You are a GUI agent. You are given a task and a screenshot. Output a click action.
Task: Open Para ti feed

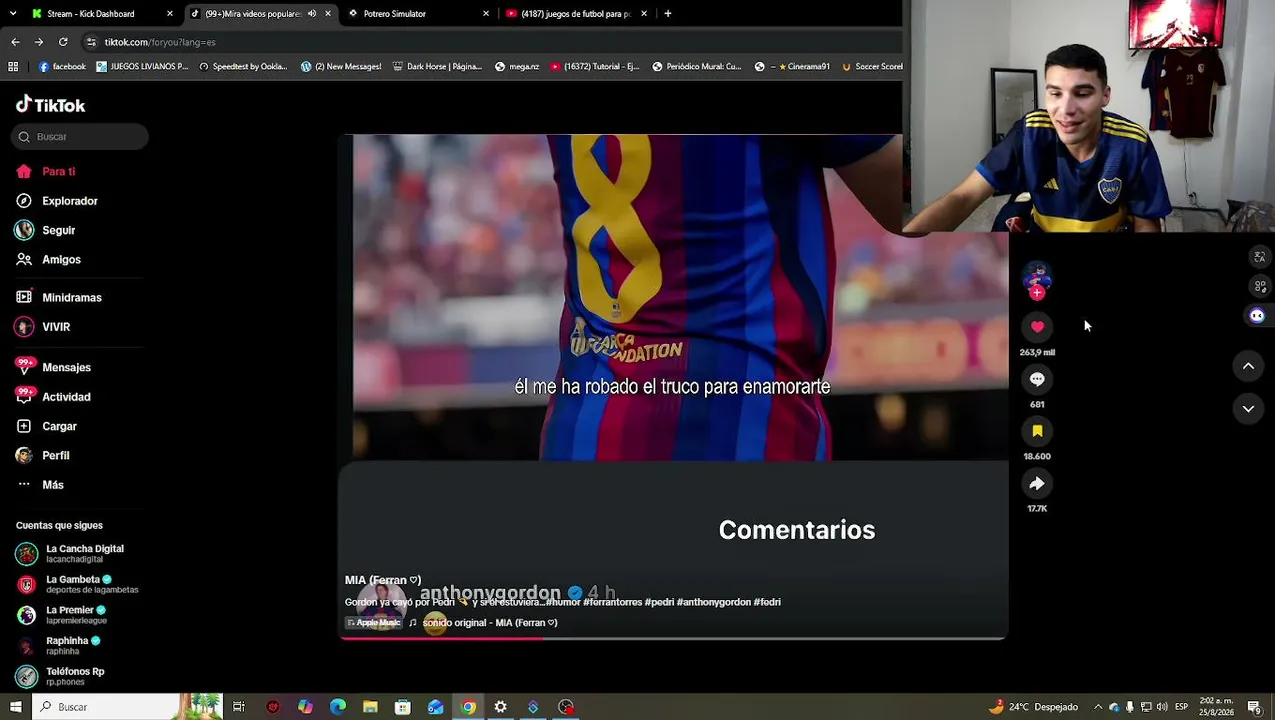58,171
